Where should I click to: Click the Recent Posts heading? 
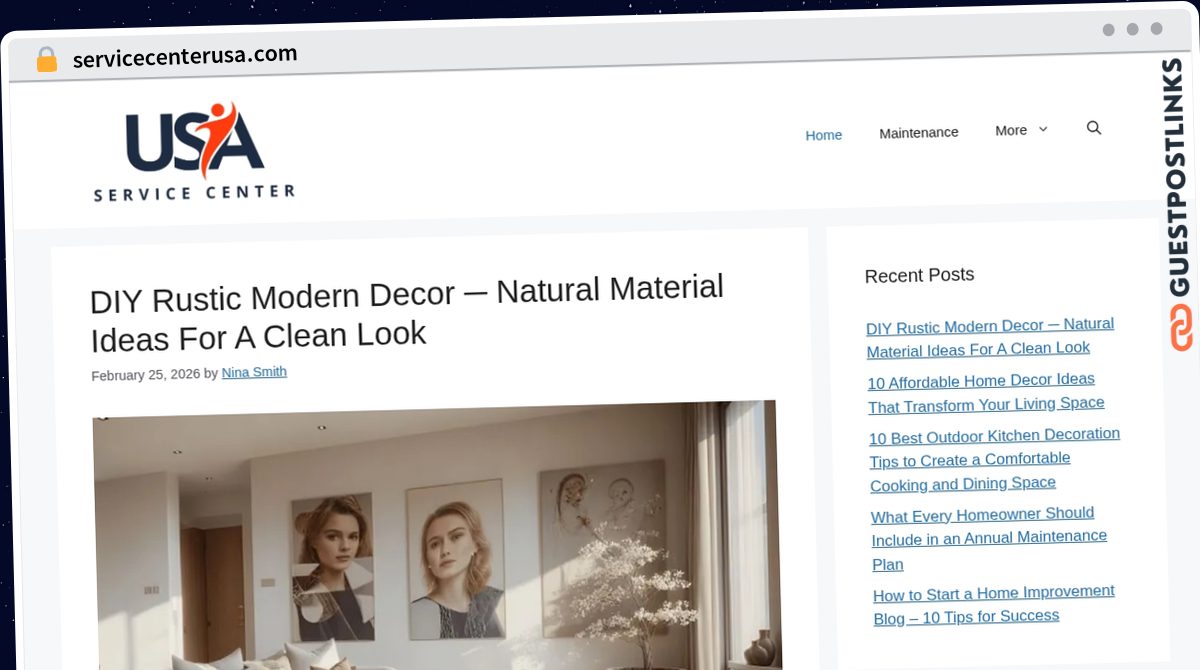[x=919, y=275]
